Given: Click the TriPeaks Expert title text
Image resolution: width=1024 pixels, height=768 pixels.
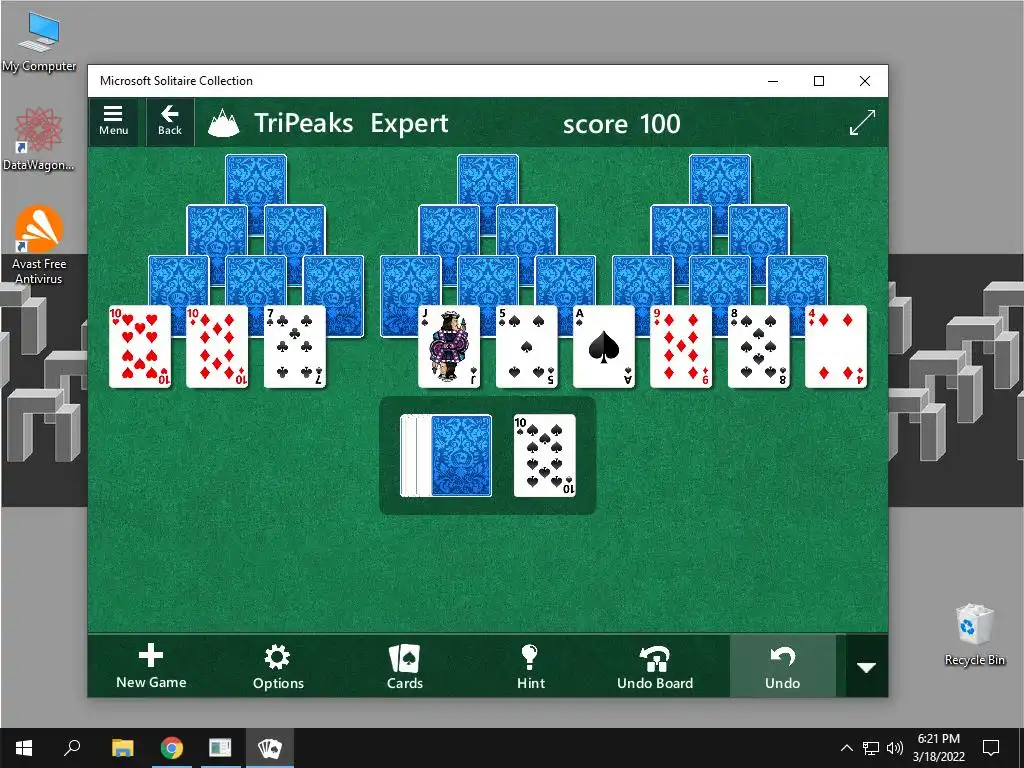Looking at the screenshot, I should (x=351, y=123).
